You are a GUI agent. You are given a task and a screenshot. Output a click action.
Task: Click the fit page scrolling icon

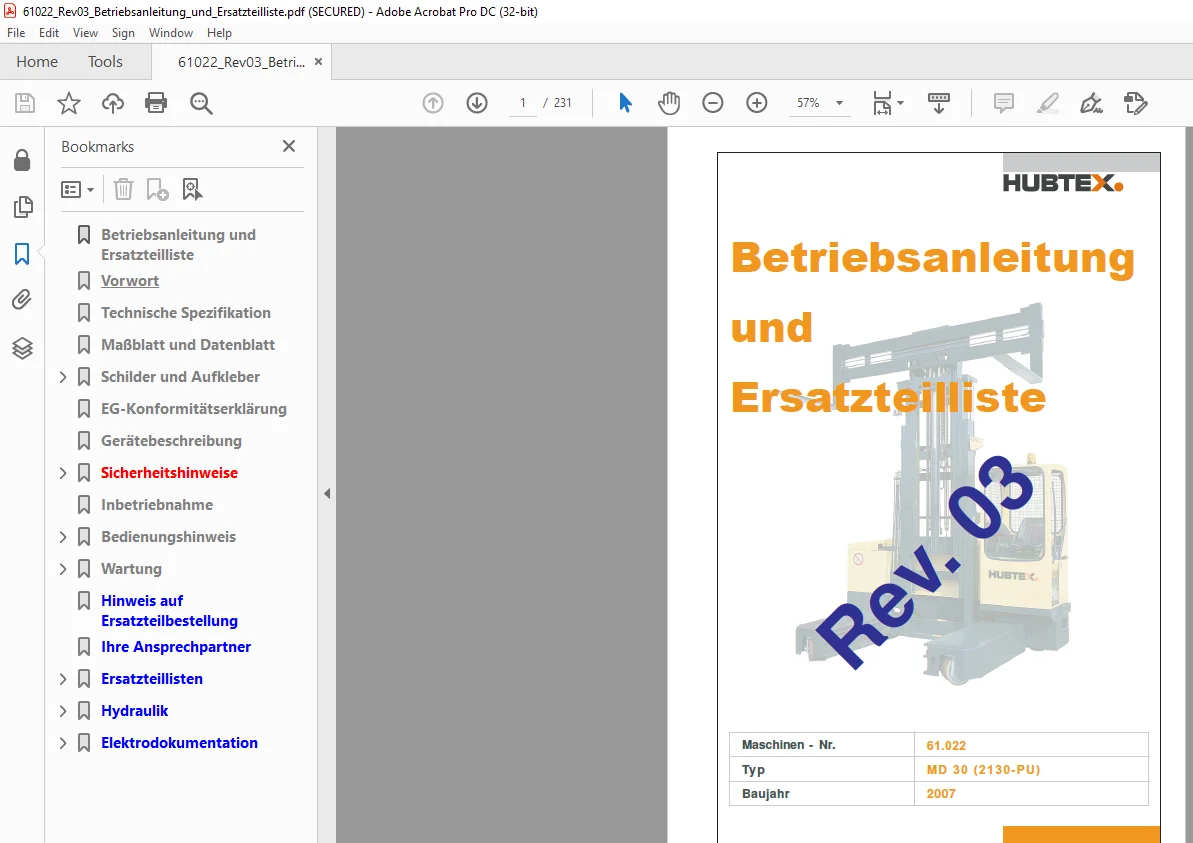click(x=882, y=103)
